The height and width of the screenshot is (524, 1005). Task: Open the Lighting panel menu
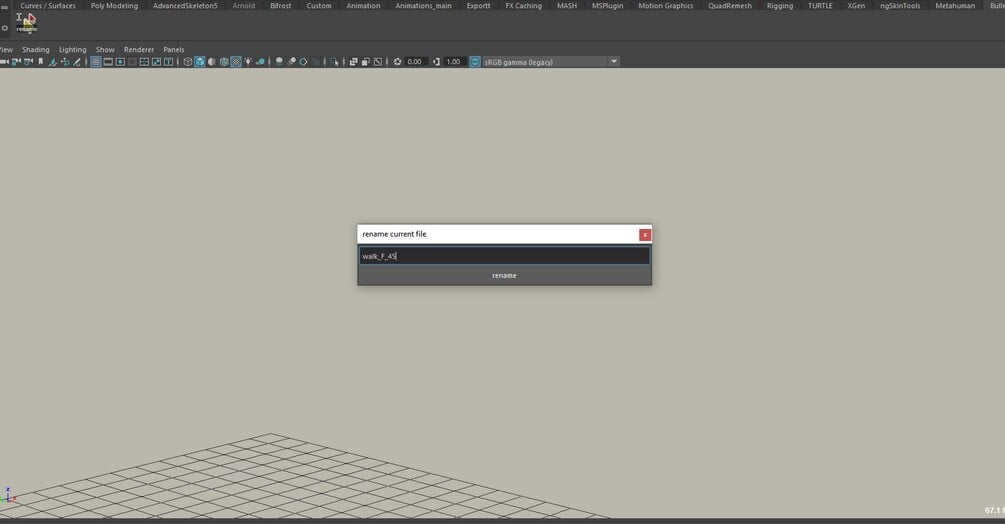(72, 49)
